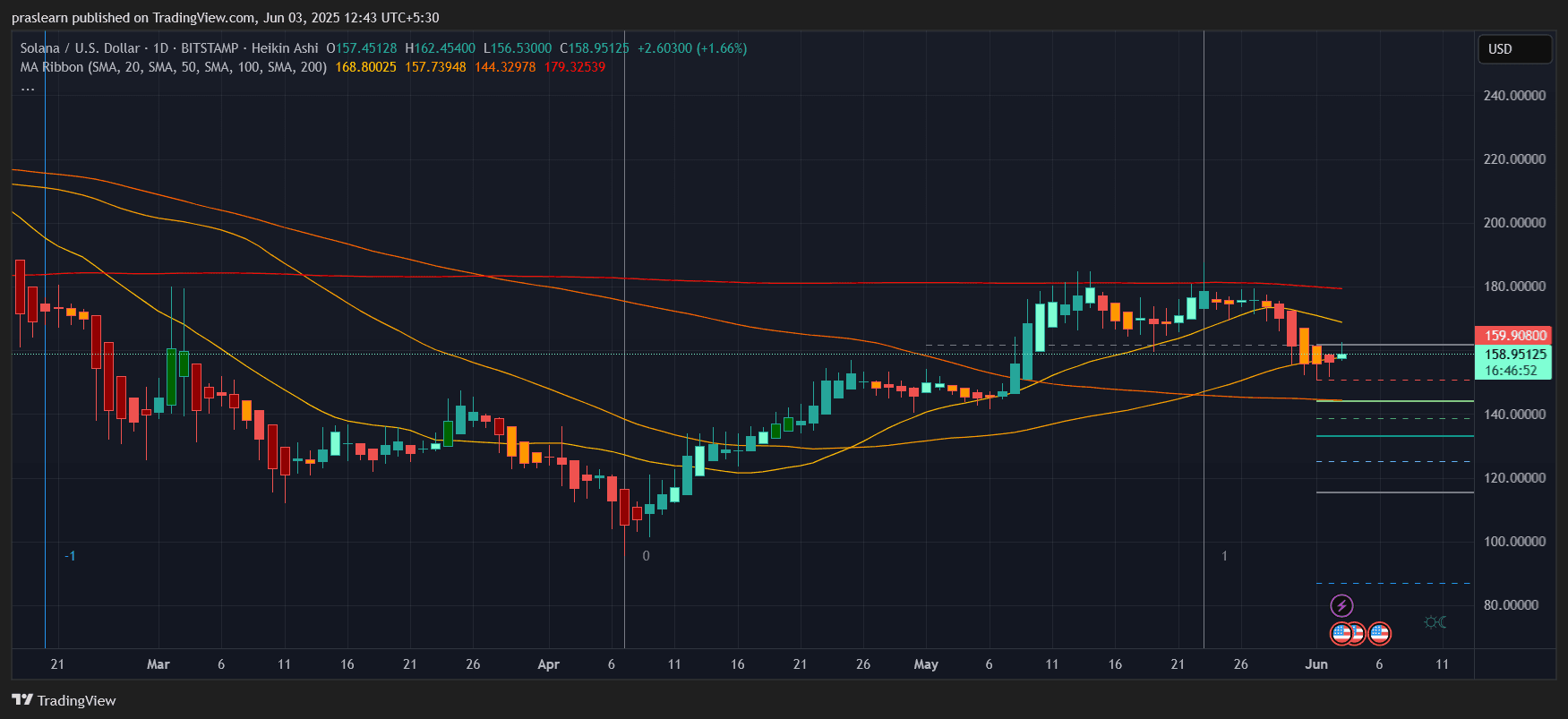Open the USD currency selector
1568x719 pixels.
1514,49
